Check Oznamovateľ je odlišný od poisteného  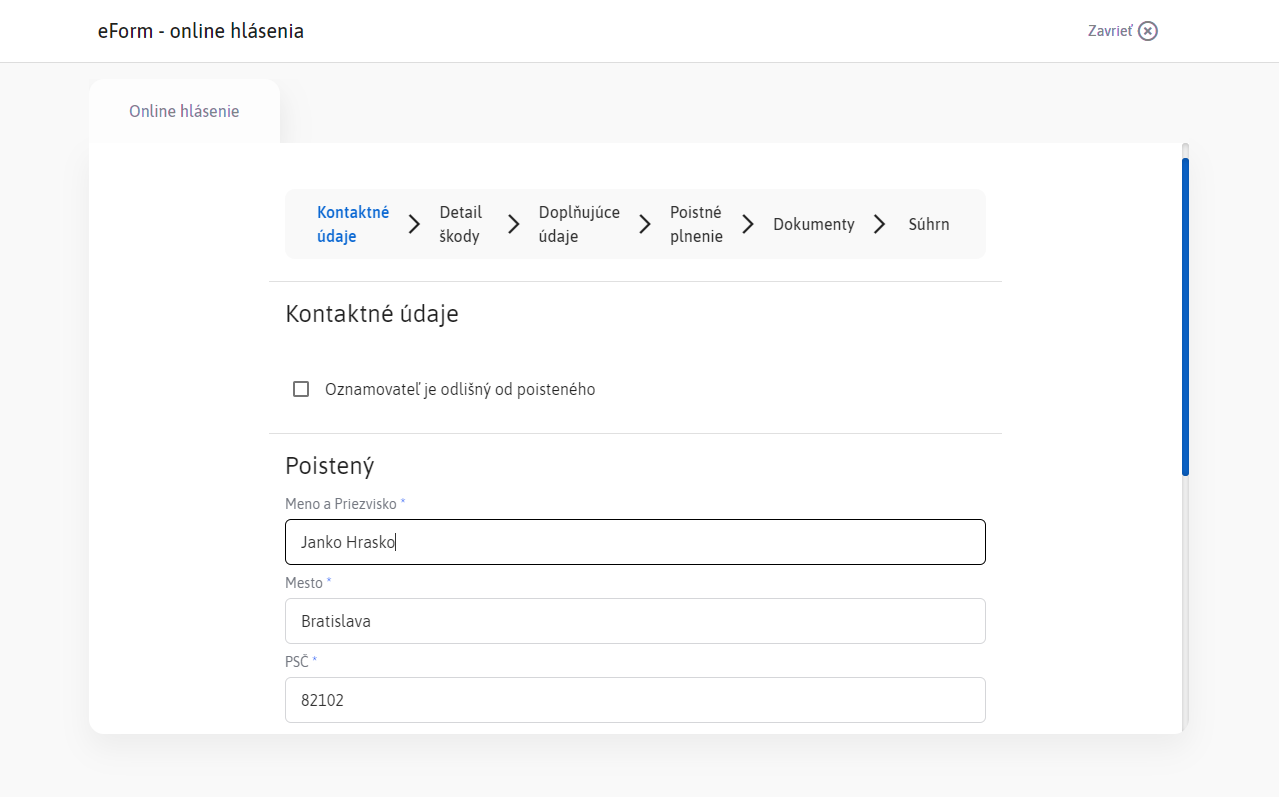pyautogui.click(x=301, y=389)
